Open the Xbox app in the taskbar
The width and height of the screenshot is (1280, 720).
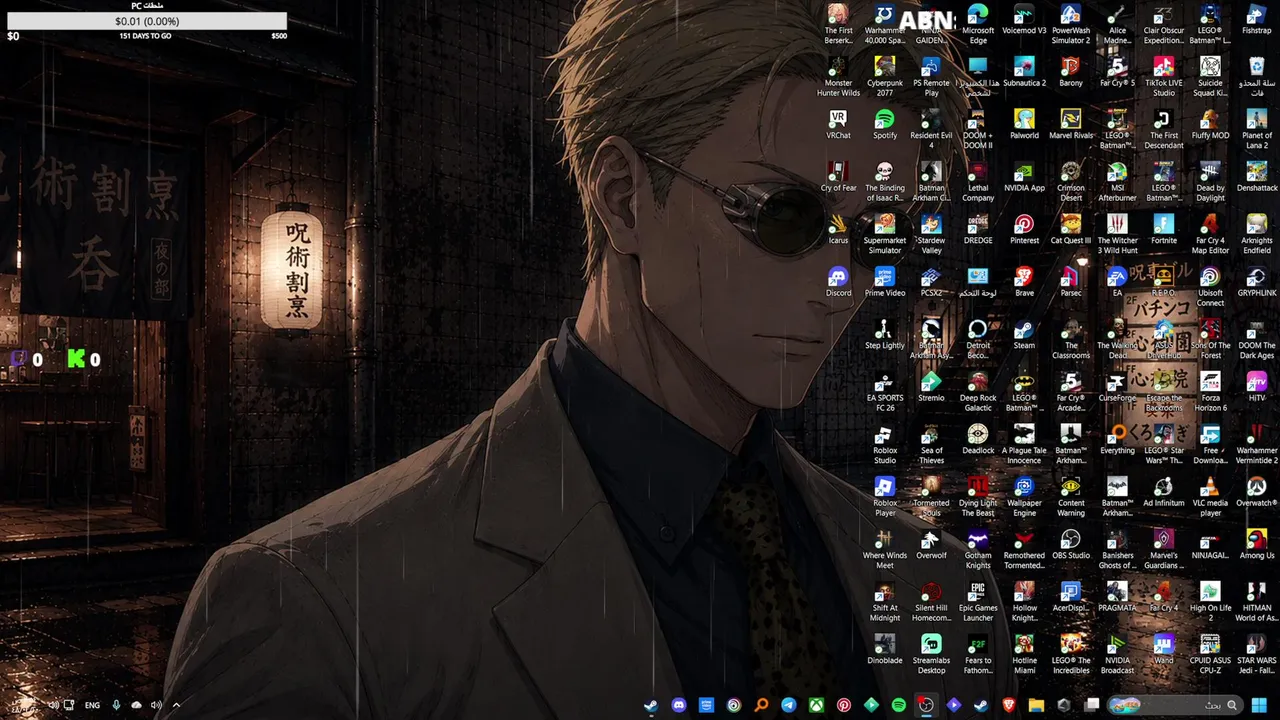[816, 705]
